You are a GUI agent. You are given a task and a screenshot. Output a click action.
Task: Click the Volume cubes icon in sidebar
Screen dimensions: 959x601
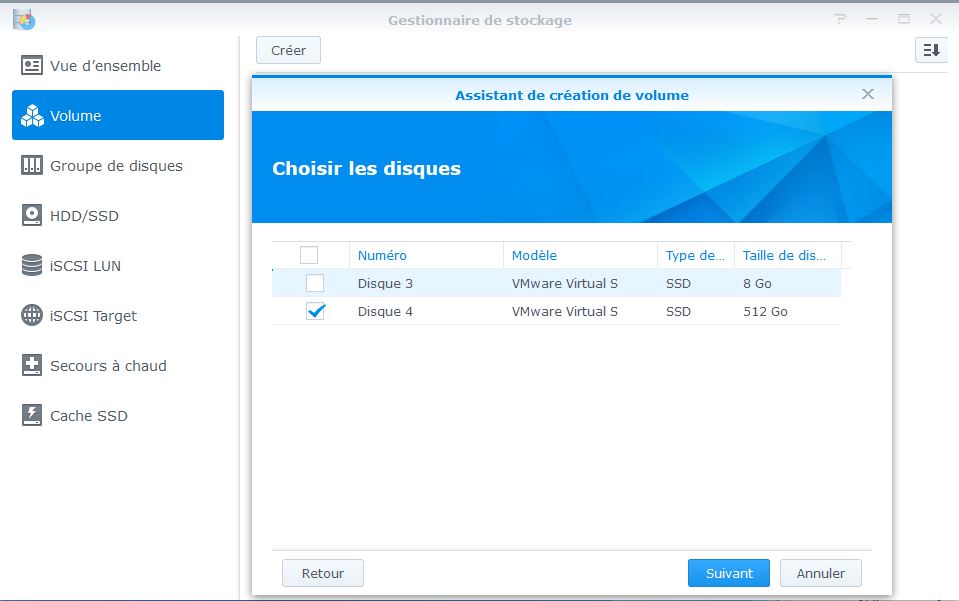click(x=32, y=116)
